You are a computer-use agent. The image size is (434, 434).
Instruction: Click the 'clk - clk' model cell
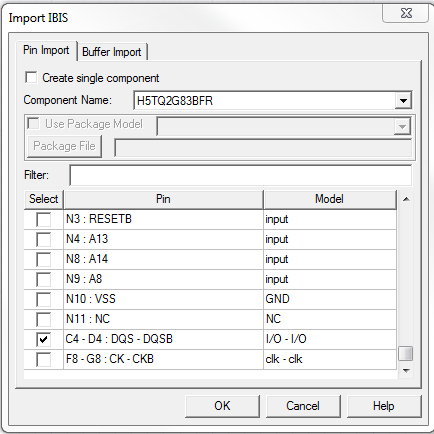point(330,359)
